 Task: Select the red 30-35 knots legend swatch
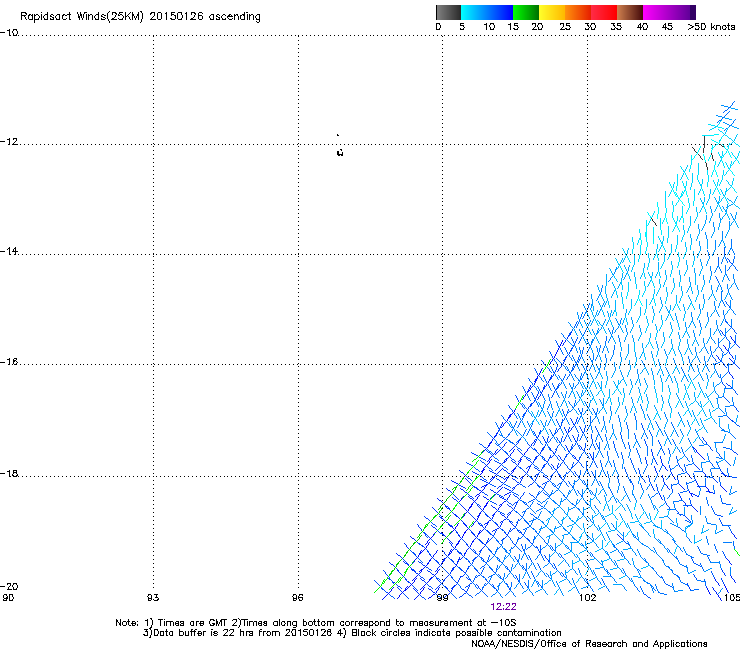[x=604, y=12]
